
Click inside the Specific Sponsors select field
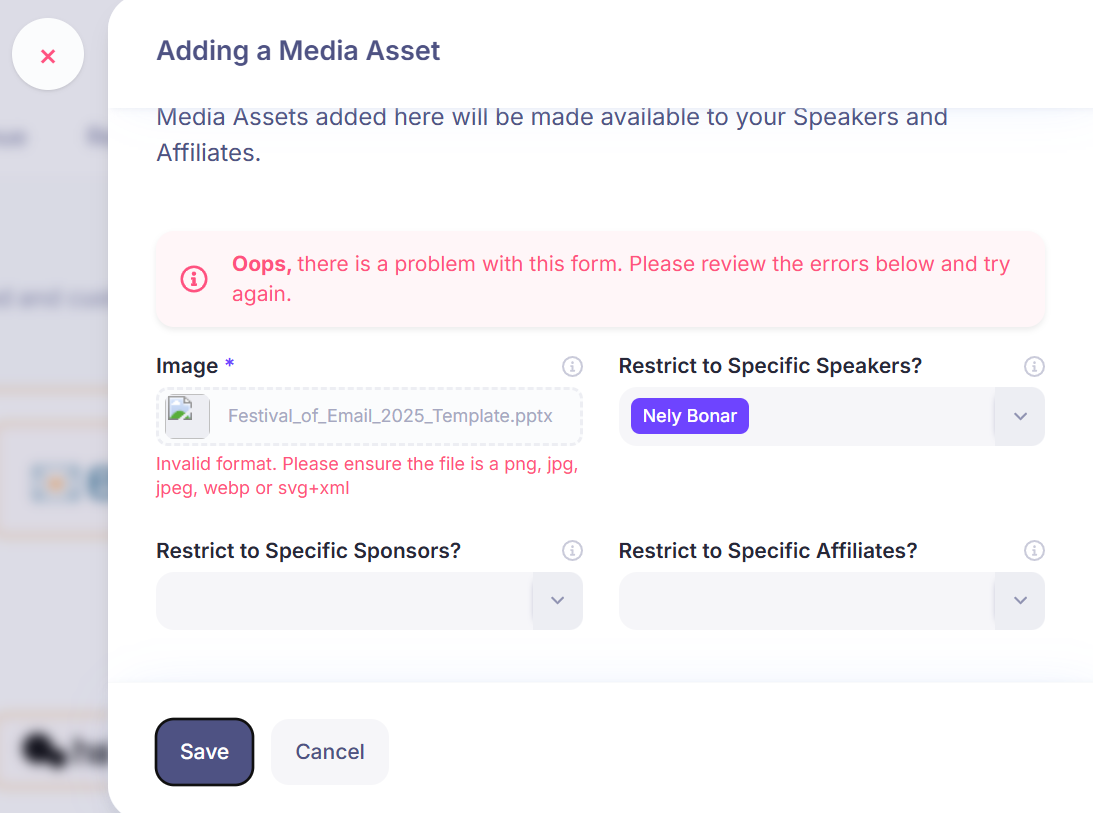[x=344, y=600]
